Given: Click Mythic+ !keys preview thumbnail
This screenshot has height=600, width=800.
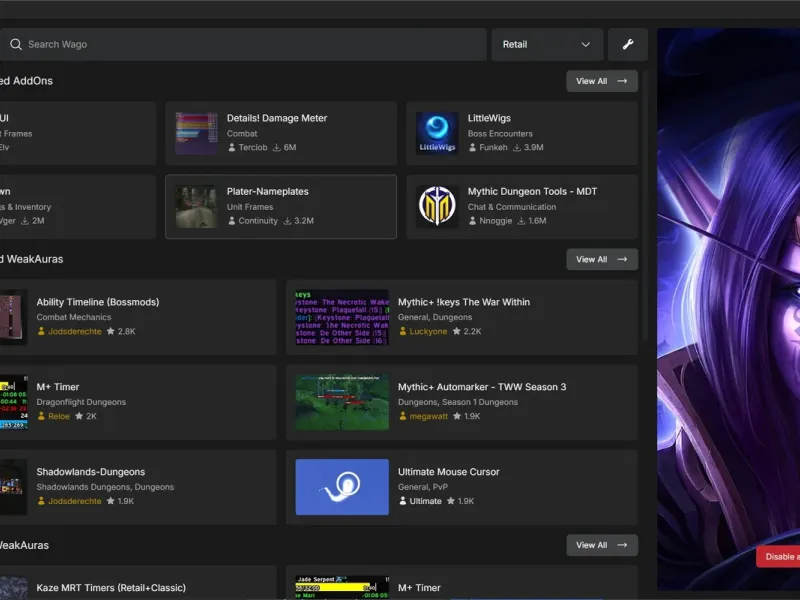Looking at the screenshot, I should 342,317.
